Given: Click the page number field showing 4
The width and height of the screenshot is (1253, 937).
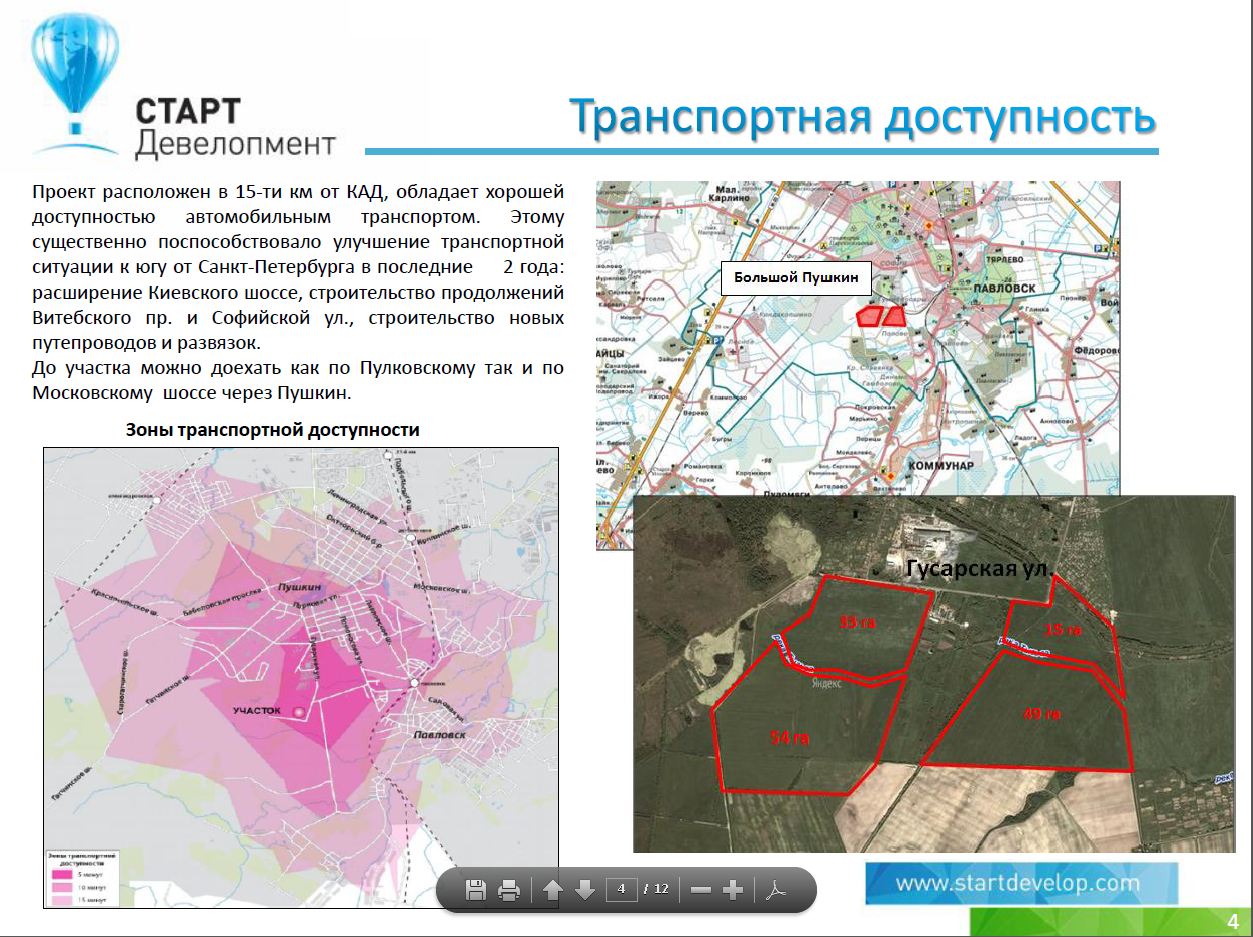Looking at the screenshot, I should tap(621, 889).
